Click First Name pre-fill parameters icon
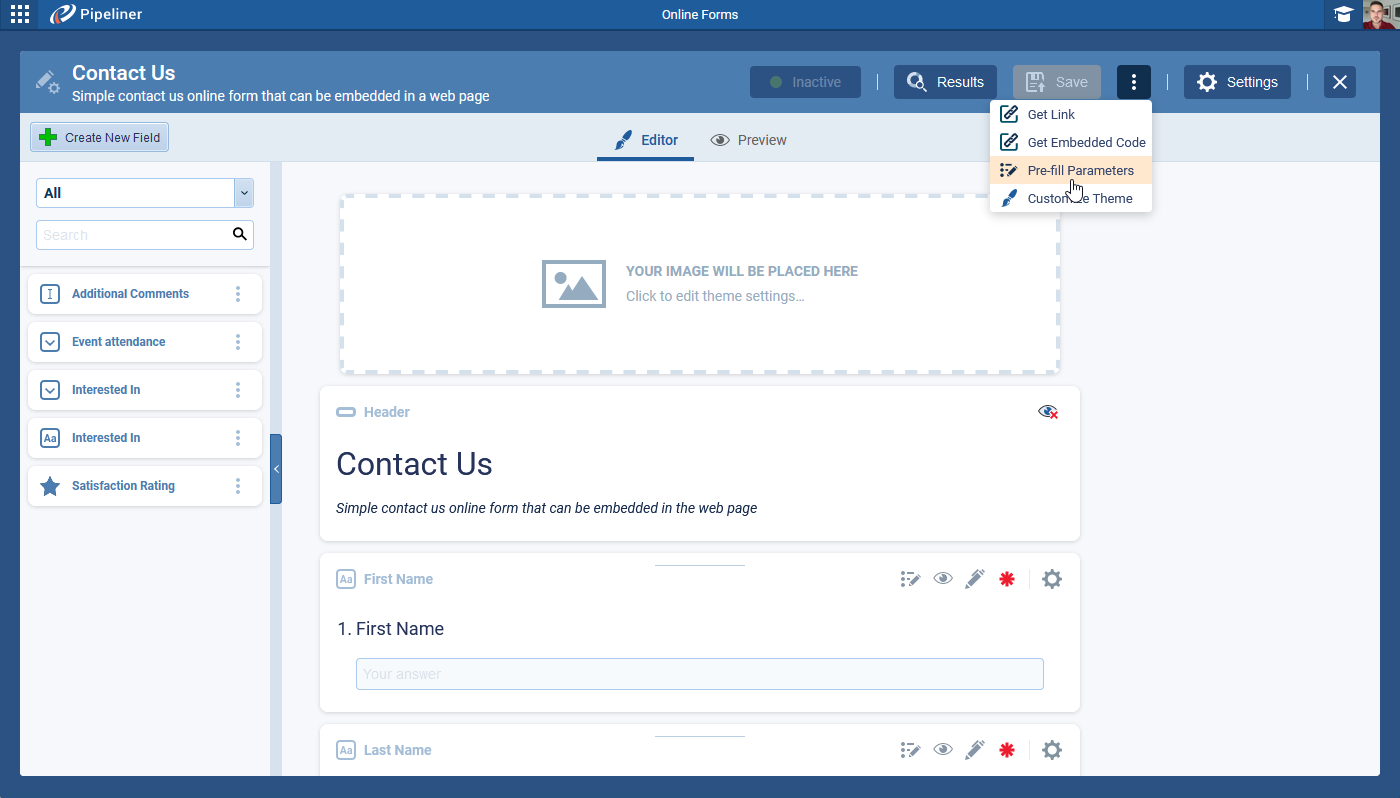This screenshot has height=798, width=1400. [910, 579]
